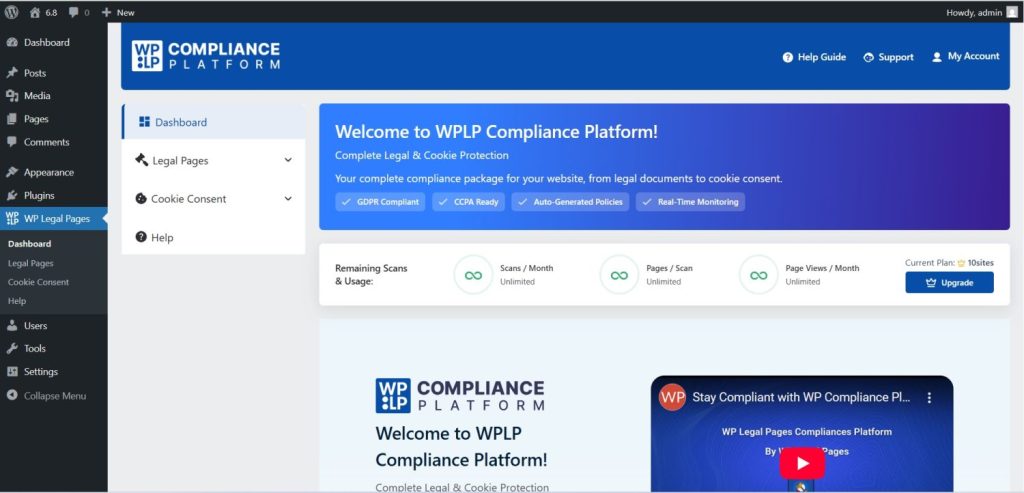Click Complete Legal & Cookie Protection banner subtitle

421,155
